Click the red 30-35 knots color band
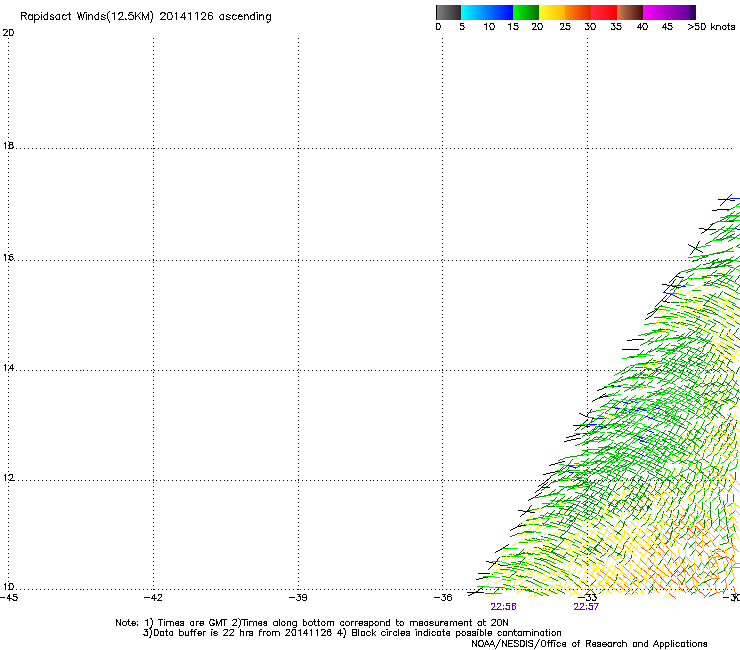The image size is (740, 650). click(604, 12)
